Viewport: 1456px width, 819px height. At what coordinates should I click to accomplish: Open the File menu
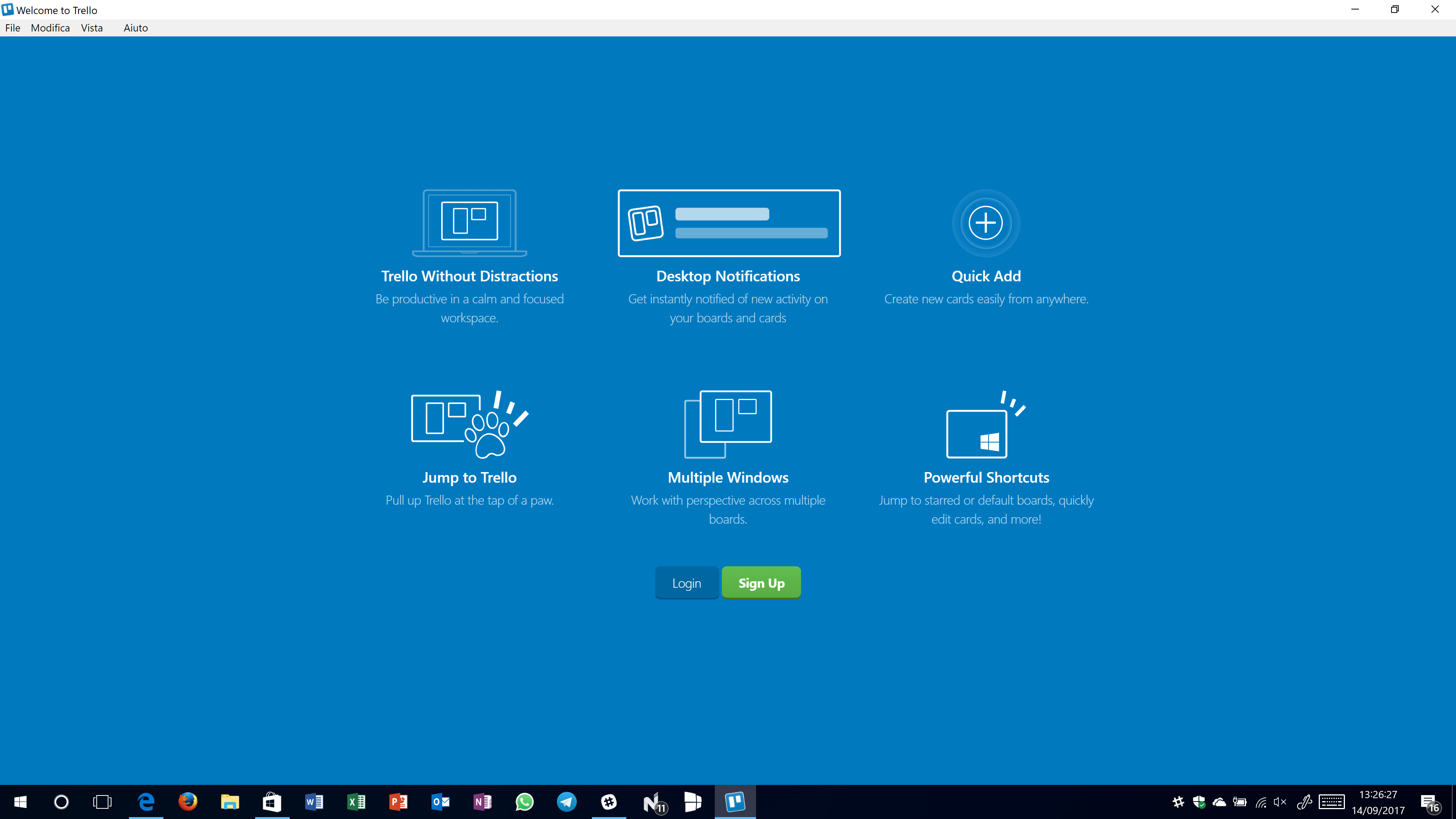coord(13,28)
